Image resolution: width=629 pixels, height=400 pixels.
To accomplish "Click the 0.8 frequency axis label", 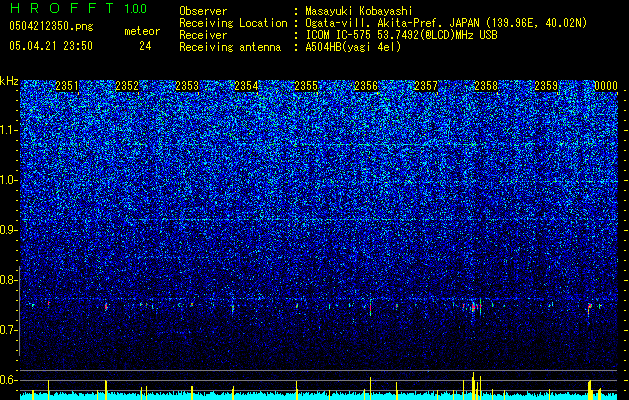I will click(x=8, y=280).
